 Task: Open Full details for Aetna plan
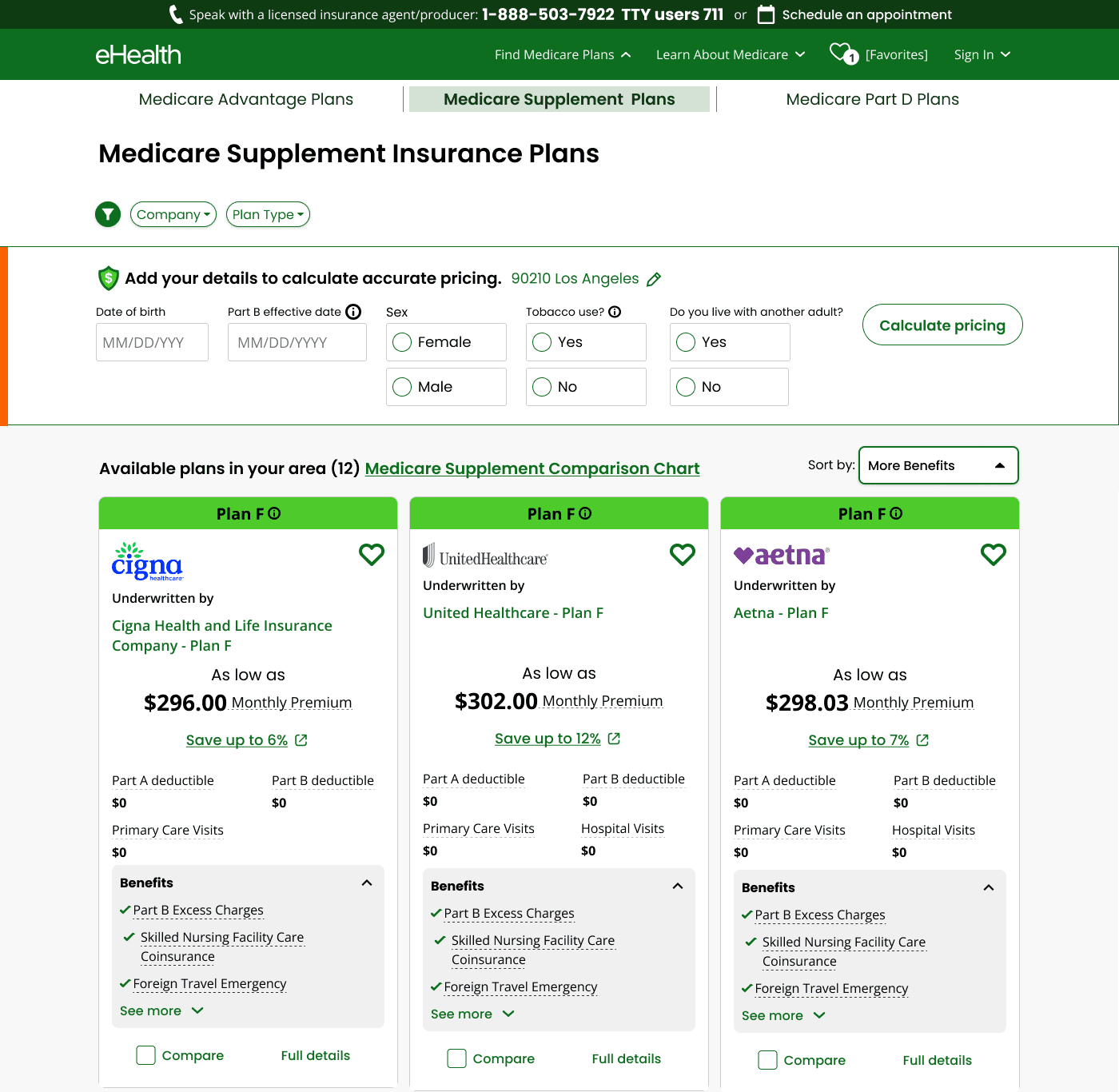click(x=938, y=1060)
